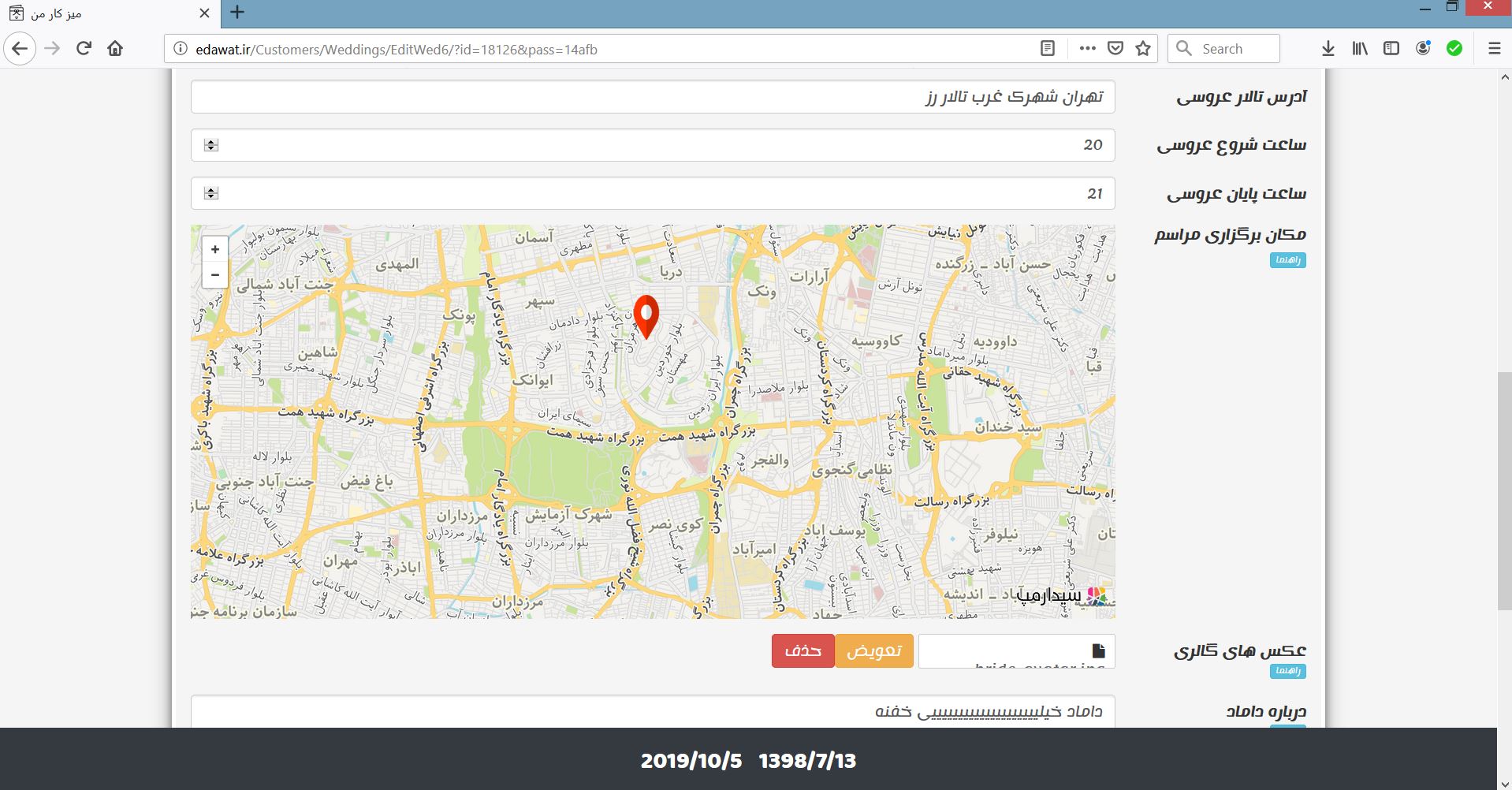Screen dimensions: 1512x790
Task: Save page to Pocket
Action: coord(1115,49)
